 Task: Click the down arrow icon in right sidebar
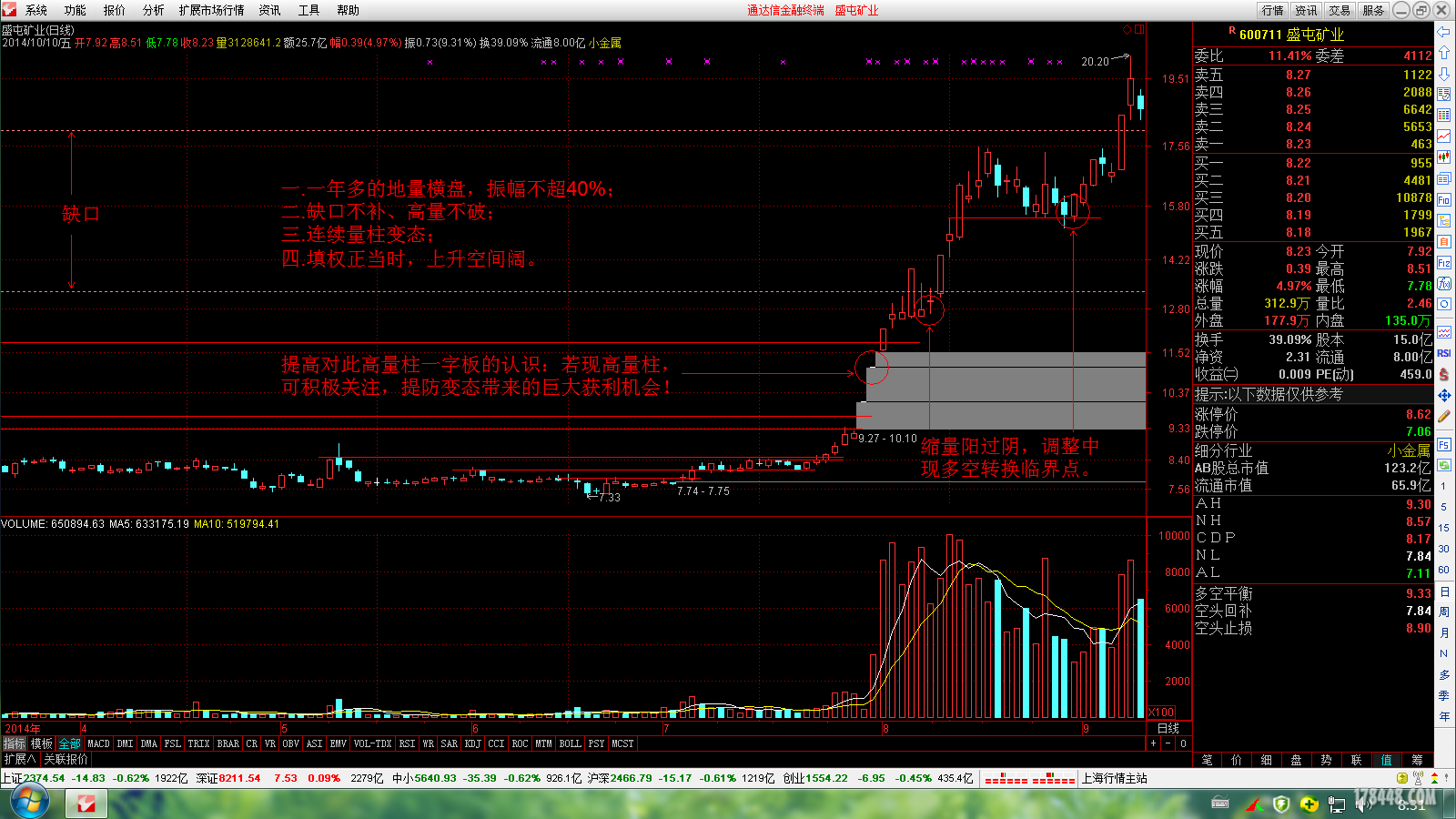tap(1444, 74)
